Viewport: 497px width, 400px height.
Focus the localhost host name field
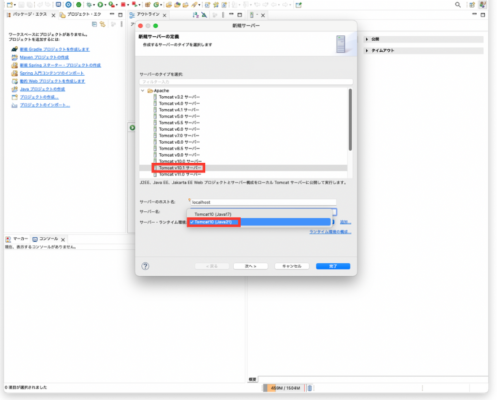click(263, 202)
